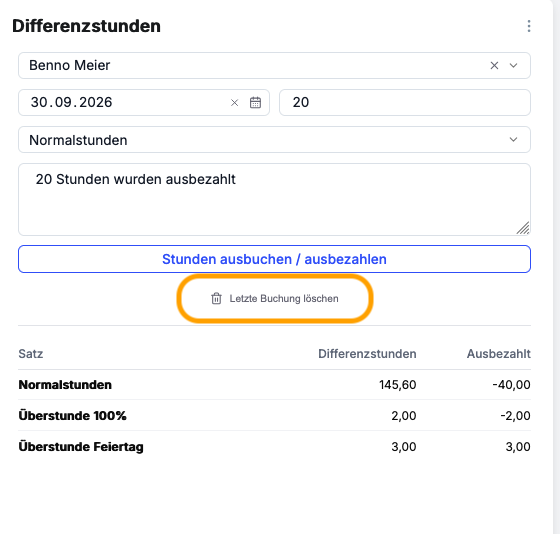The image size is (560, 534).
Task: Click the note text area
Action: coord(274,199)
